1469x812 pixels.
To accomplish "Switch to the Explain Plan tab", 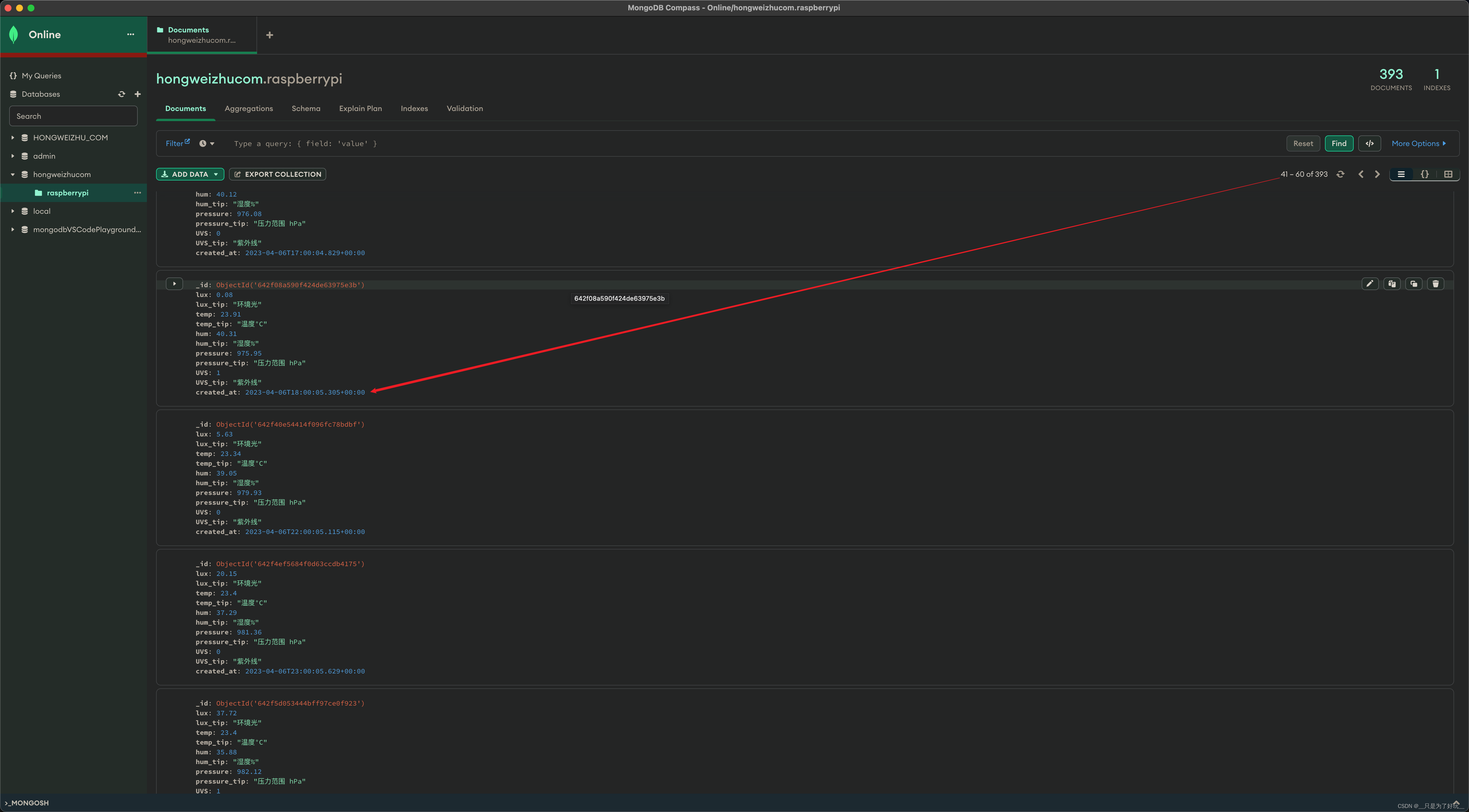I will tap(360, 108).
